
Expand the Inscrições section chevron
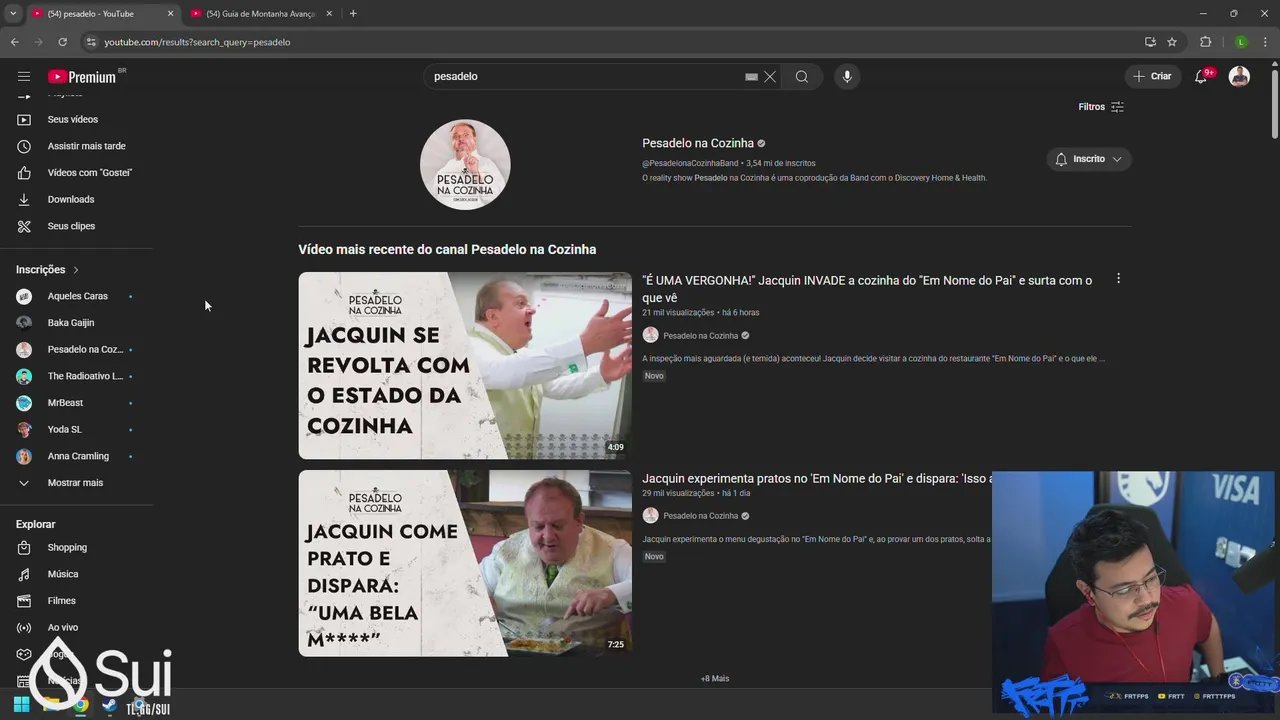point(75,270)
